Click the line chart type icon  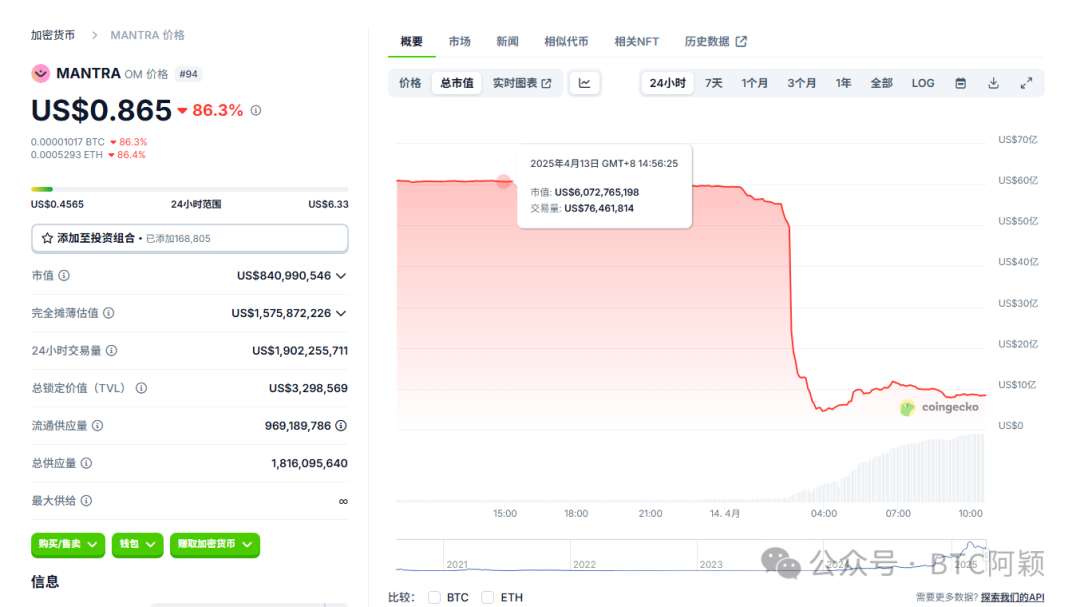tap(584, 83)
